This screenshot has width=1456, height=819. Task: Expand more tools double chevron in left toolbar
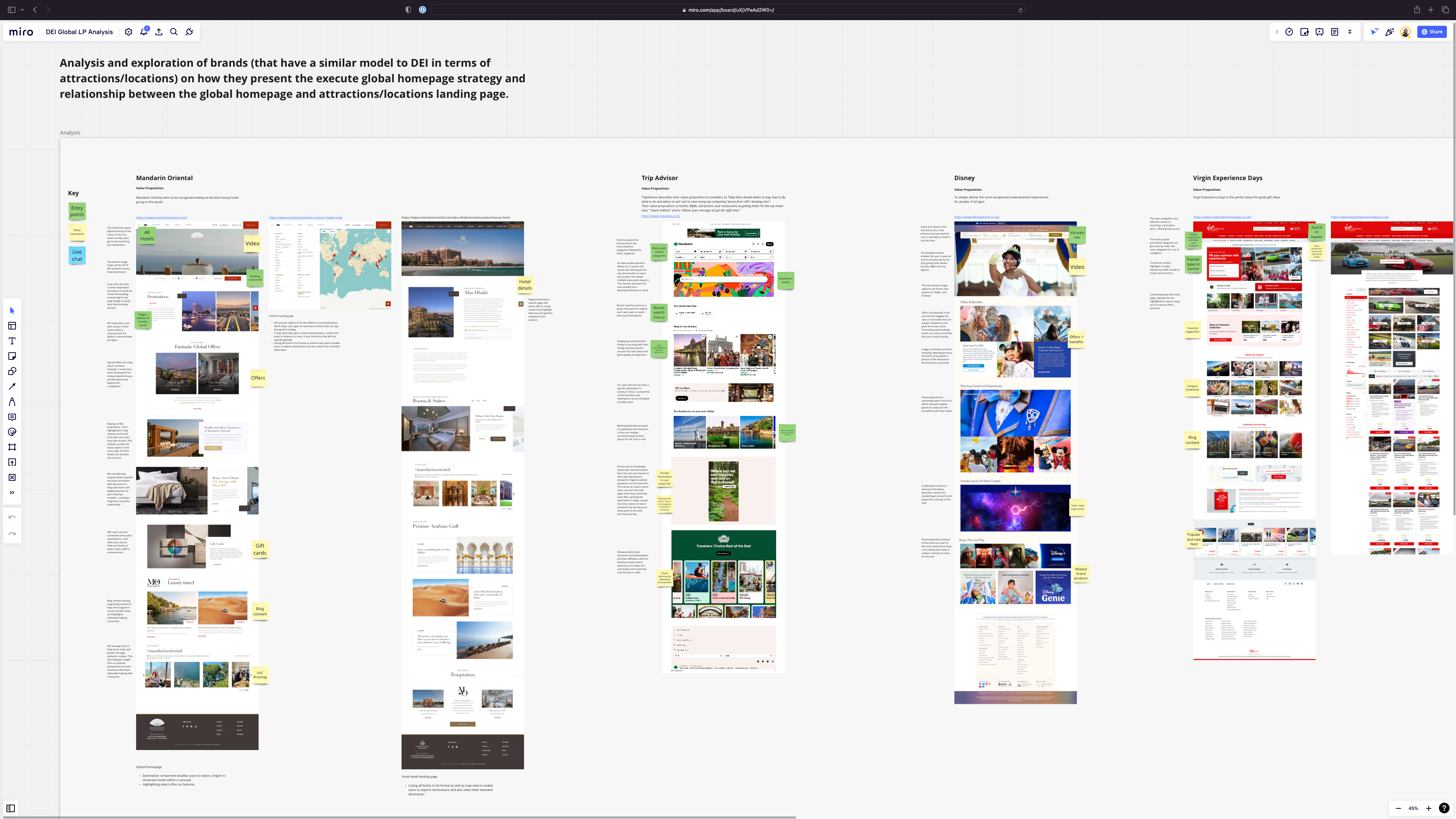(12, 493)
